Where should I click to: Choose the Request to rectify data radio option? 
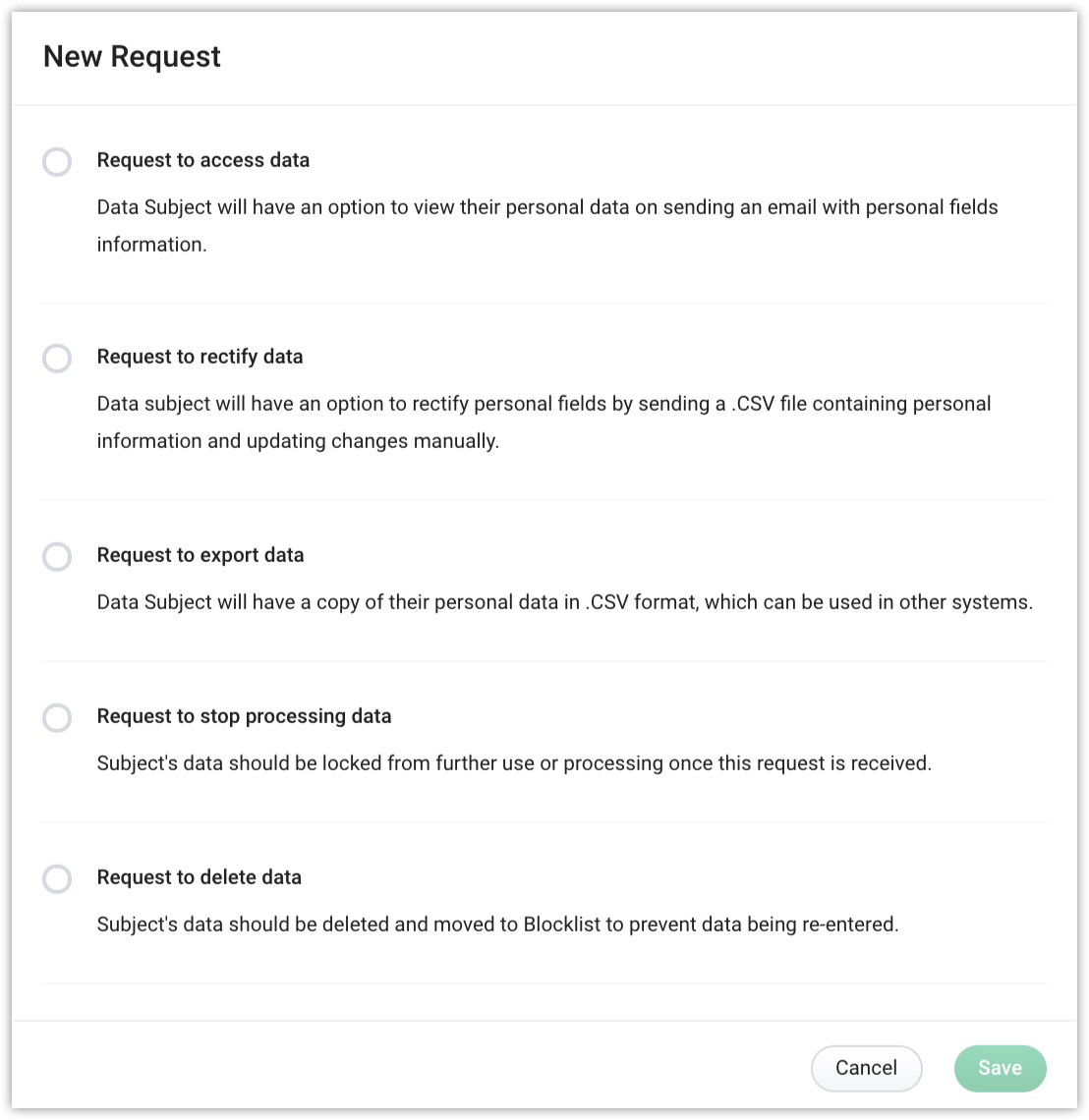[57, 358]
